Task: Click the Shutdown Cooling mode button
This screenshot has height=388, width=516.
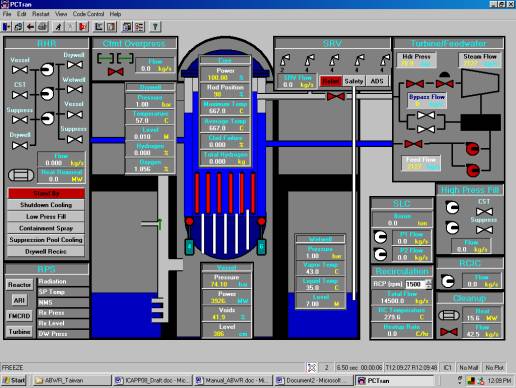Action: coord(46,205)
